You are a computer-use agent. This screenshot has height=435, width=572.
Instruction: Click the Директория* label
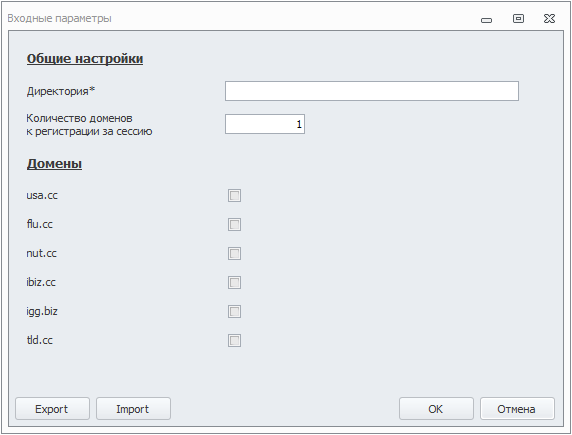[61, 91]
